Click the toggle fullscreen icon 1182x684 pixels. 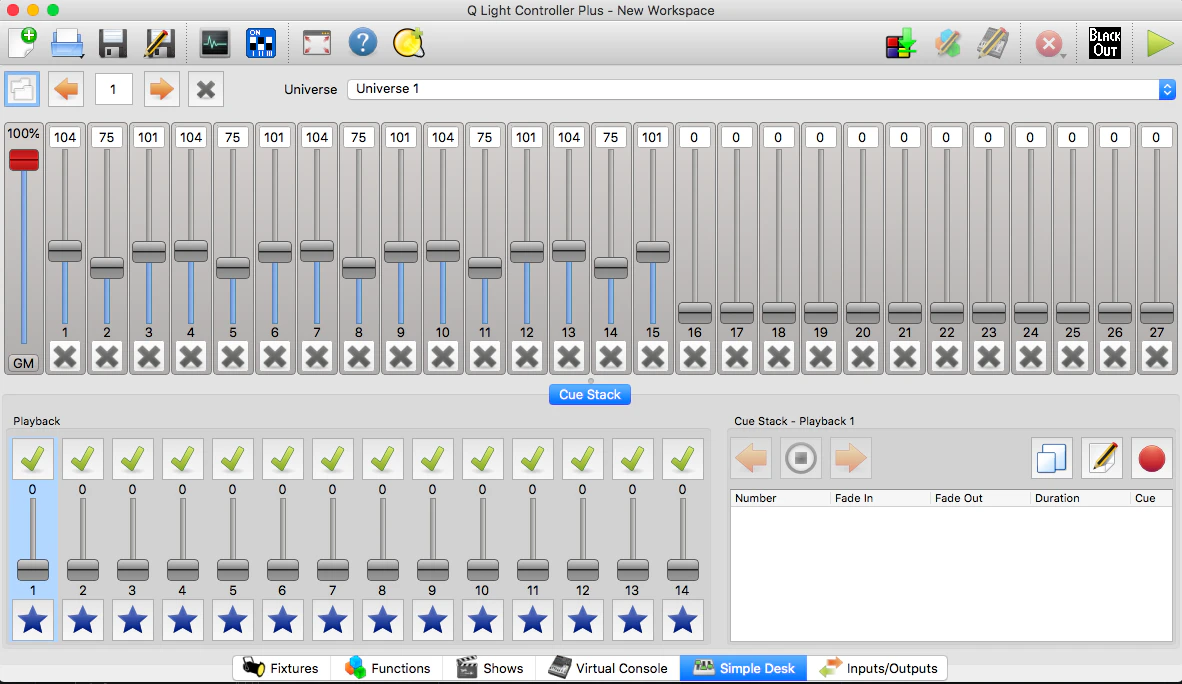(317, 43)
